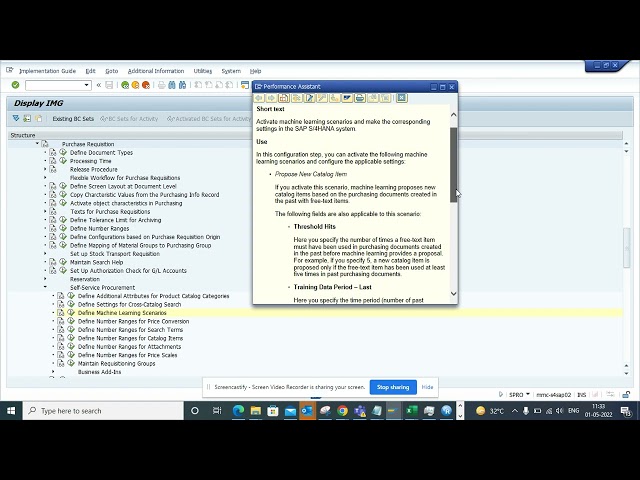The height and width of the screenshot is (480, 640).
Task: Open the Edit menu
Action: coord(90,71)
